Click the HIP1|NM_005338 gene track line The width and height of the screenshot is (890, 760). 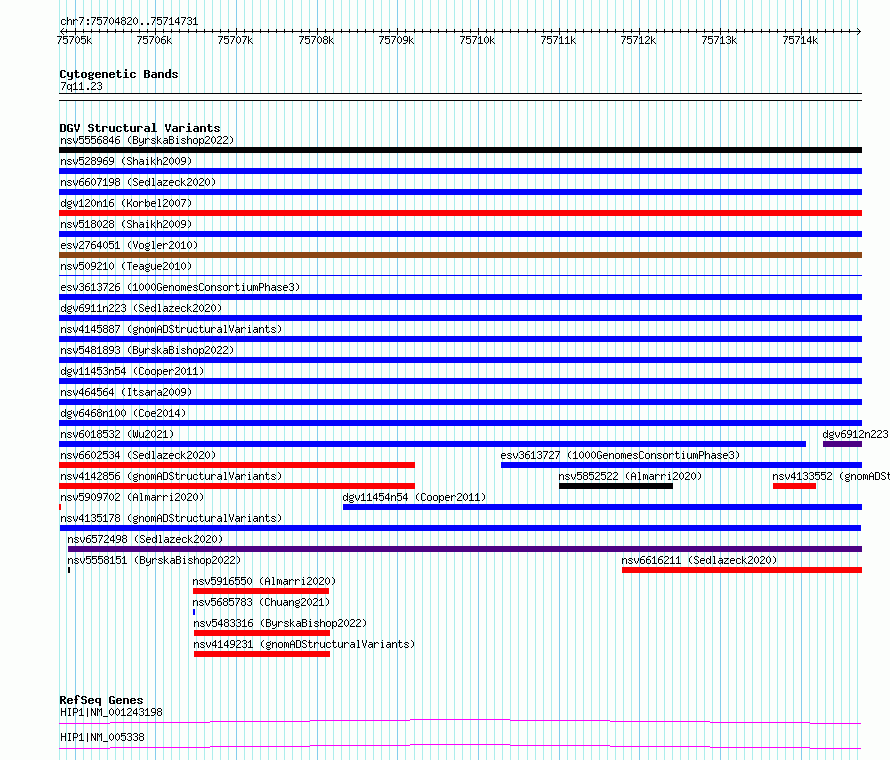point(460,746)
